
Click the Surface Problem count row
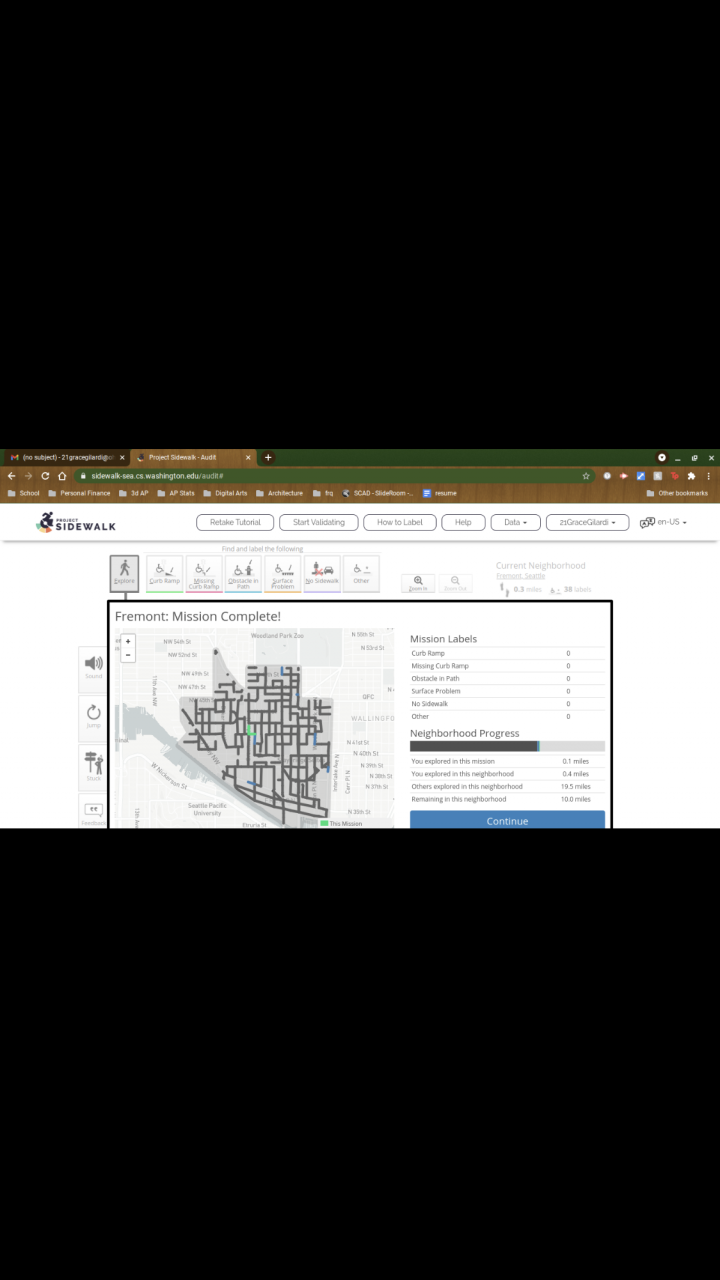pyautogui.click(x=507, y=691)
